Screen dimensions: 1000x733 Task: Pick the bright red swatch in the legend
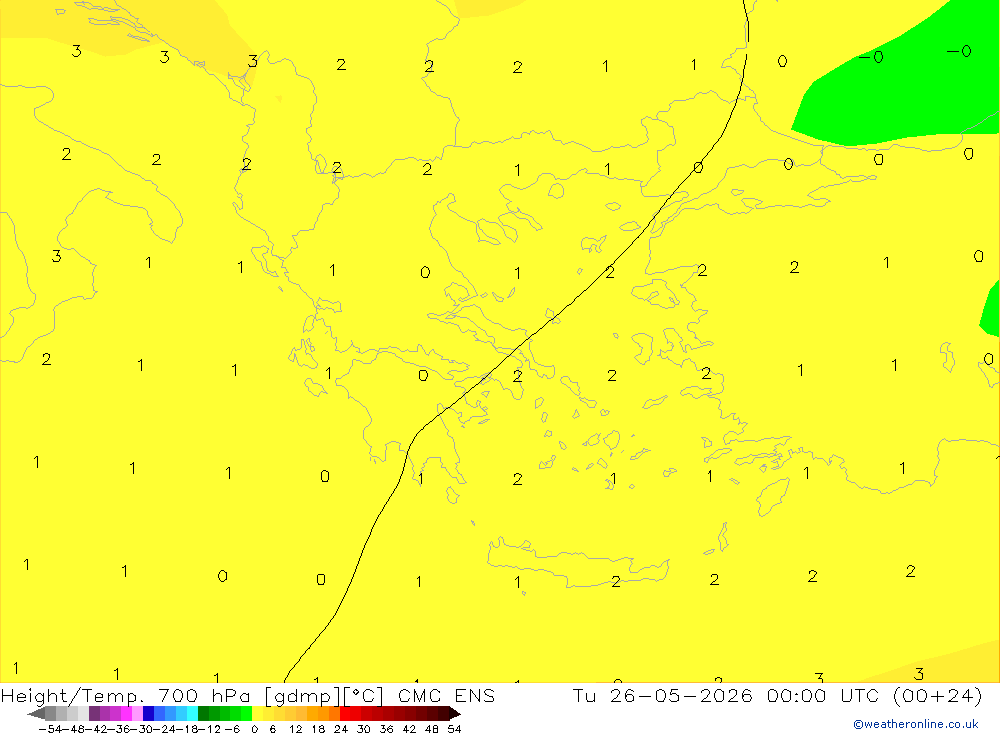tap(345, 713)
